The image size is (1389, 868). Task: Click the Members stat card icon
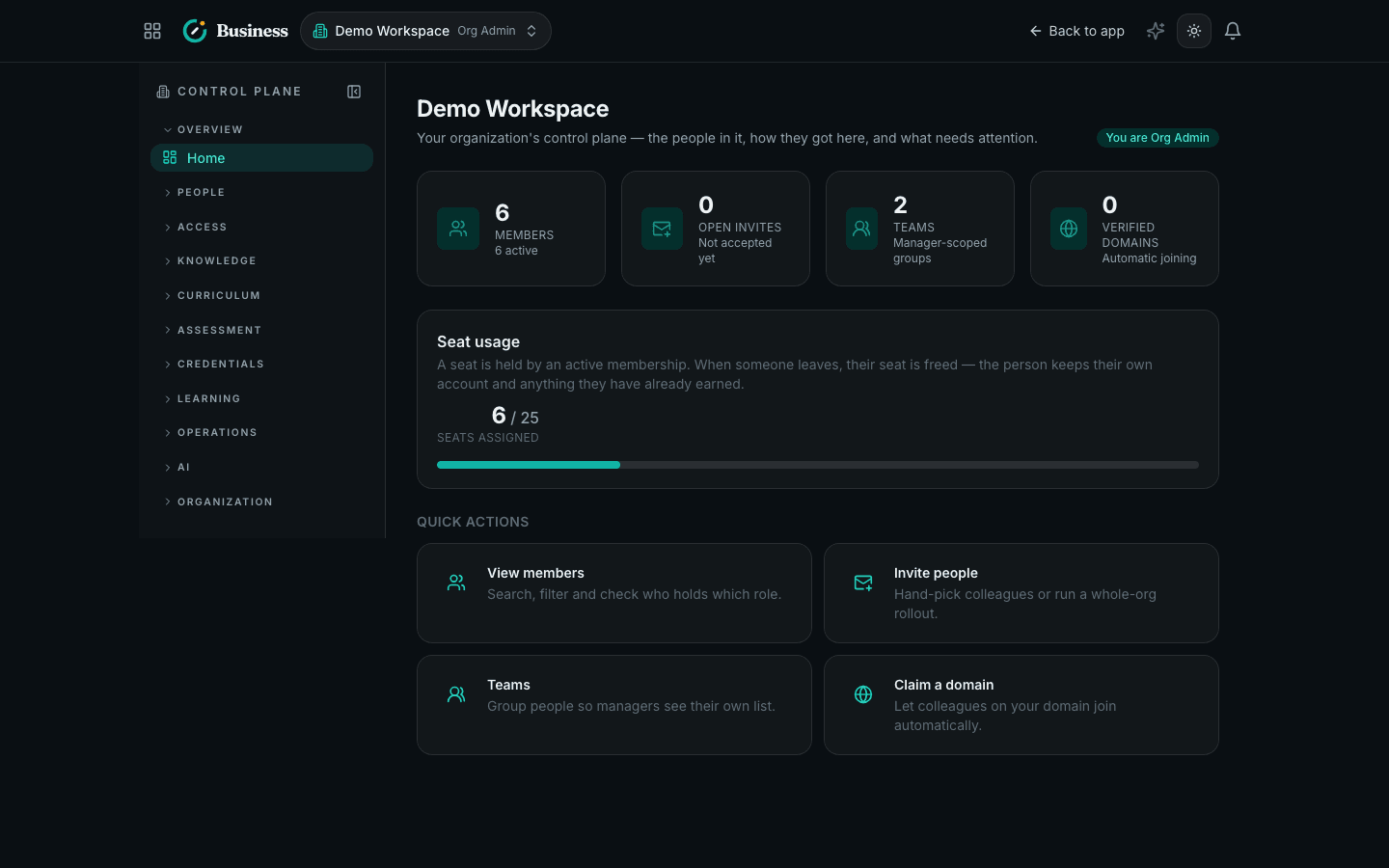point(458,229)
